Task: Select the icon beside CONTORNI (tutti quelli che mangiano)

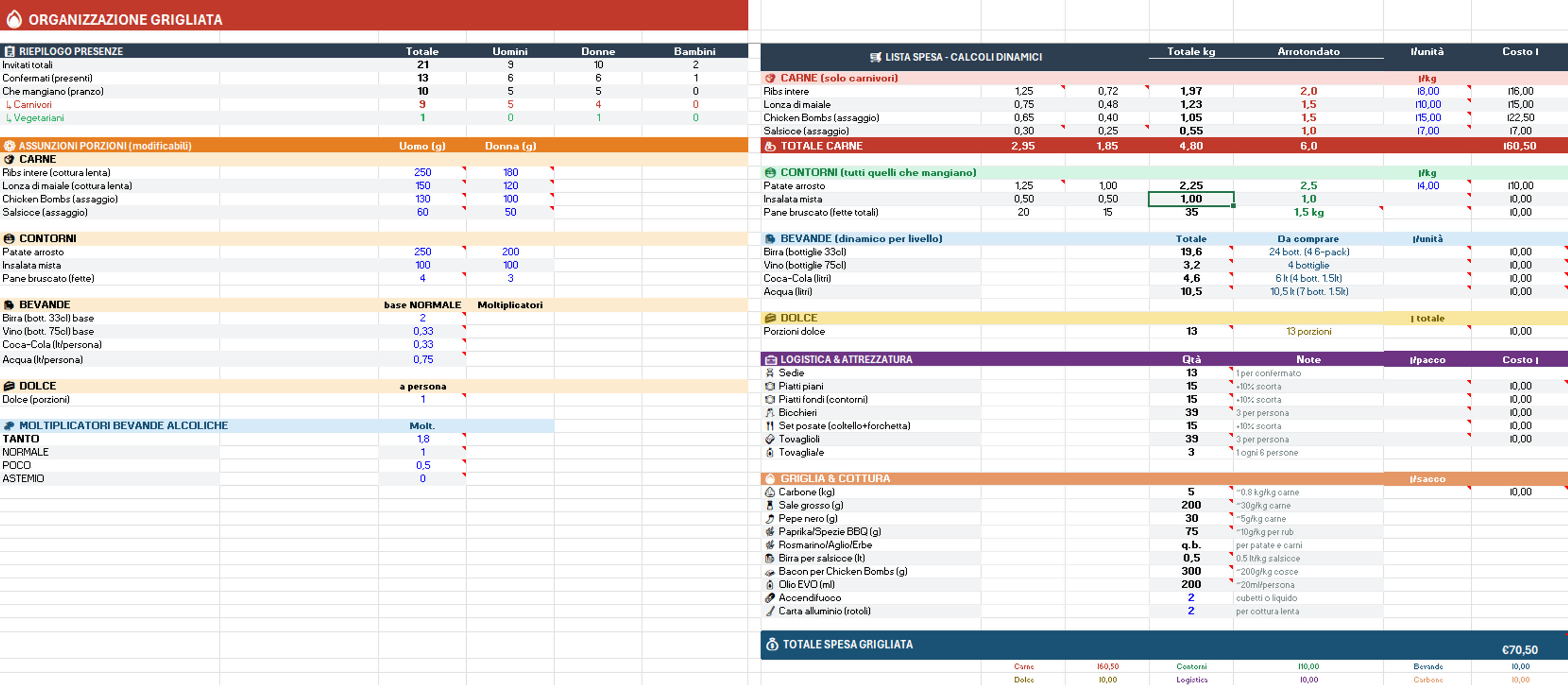Action: [770, 172]
